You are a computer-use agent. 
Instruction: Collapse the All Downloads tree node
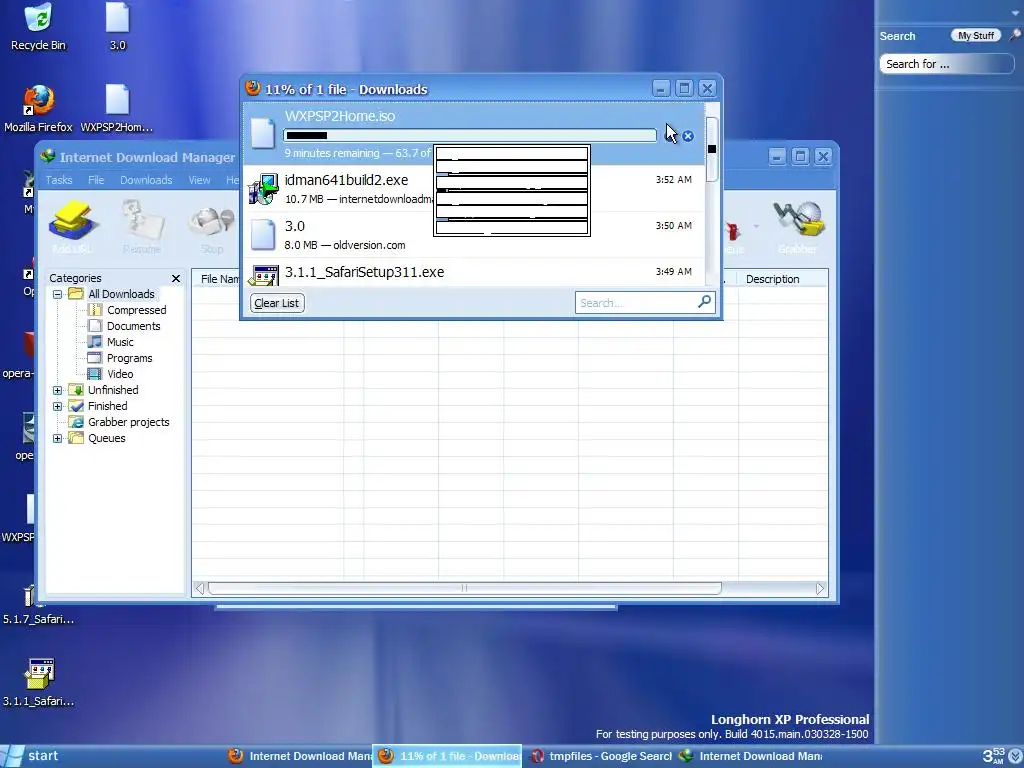57,294
